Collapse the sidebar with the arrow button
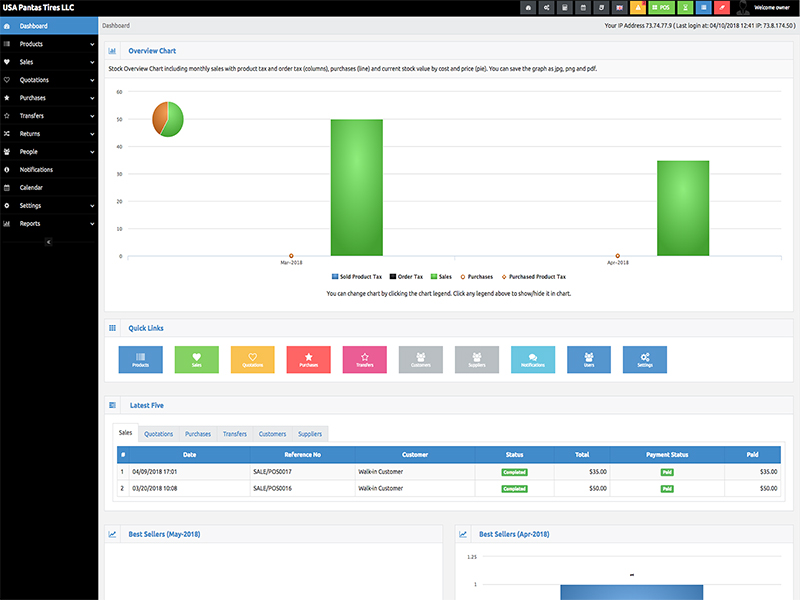Viewport: 800px width, 600px height. coord(49,242)
